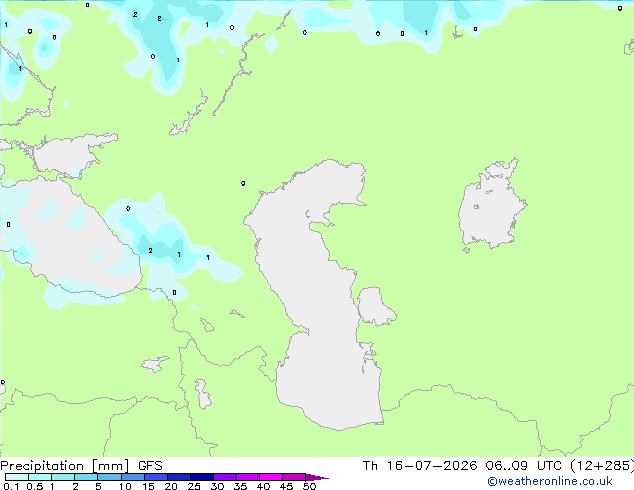The image size is (634, 490).
Task: Click the 35–40 mm purple legend swatch
Action: pyautogui.click(x=248, y=477)
